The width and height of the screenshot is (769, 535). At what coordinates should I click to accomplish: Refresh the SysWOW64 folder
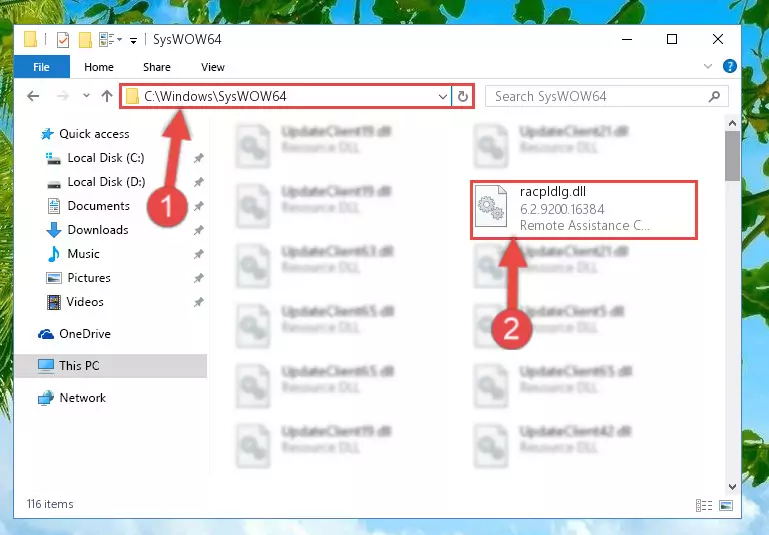[462, 96]
